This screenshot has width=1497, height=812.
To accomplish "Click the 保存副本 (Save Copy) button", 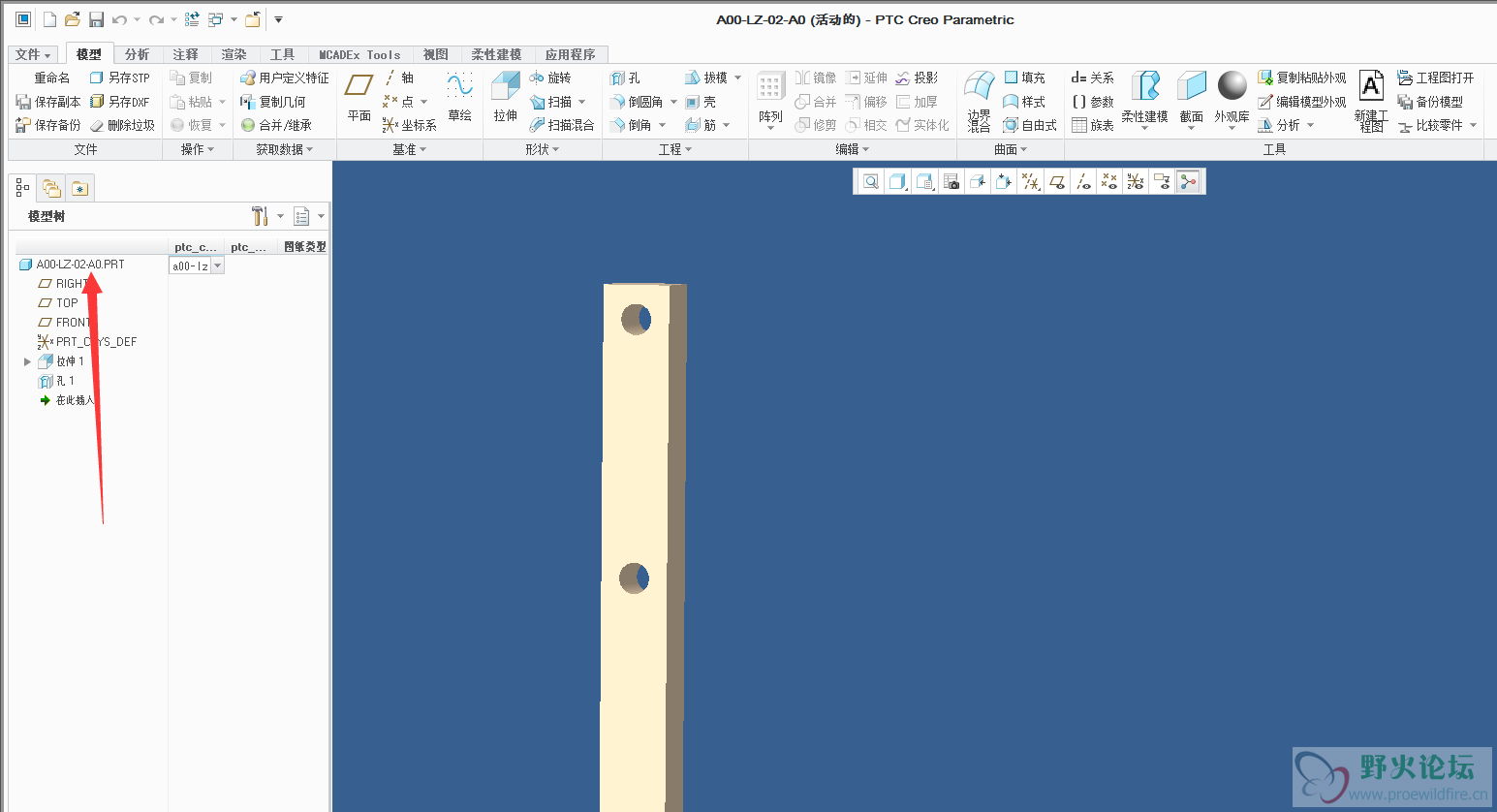I will (x=48, y=102).
